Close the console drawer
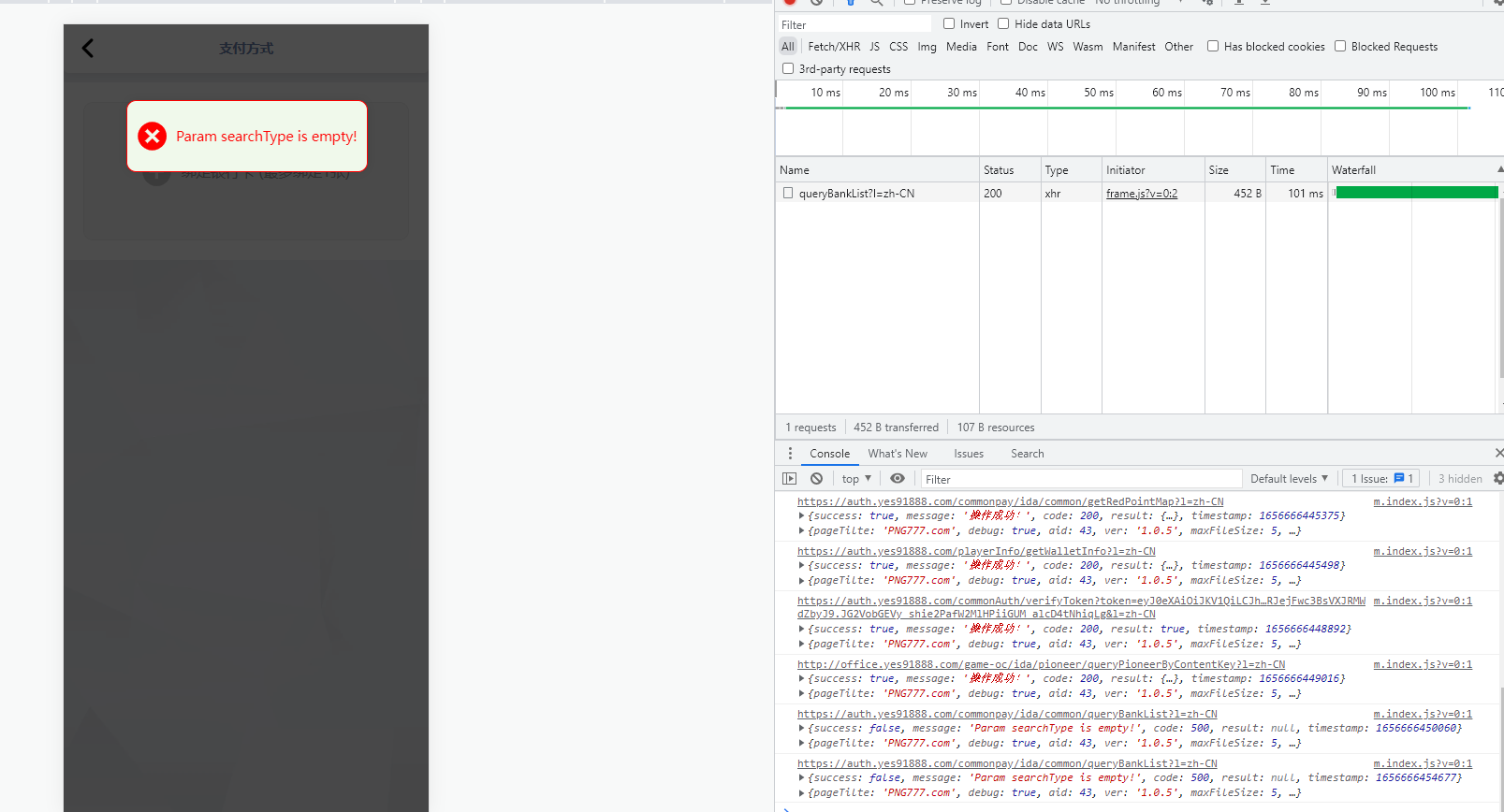 pos(1498,454)
